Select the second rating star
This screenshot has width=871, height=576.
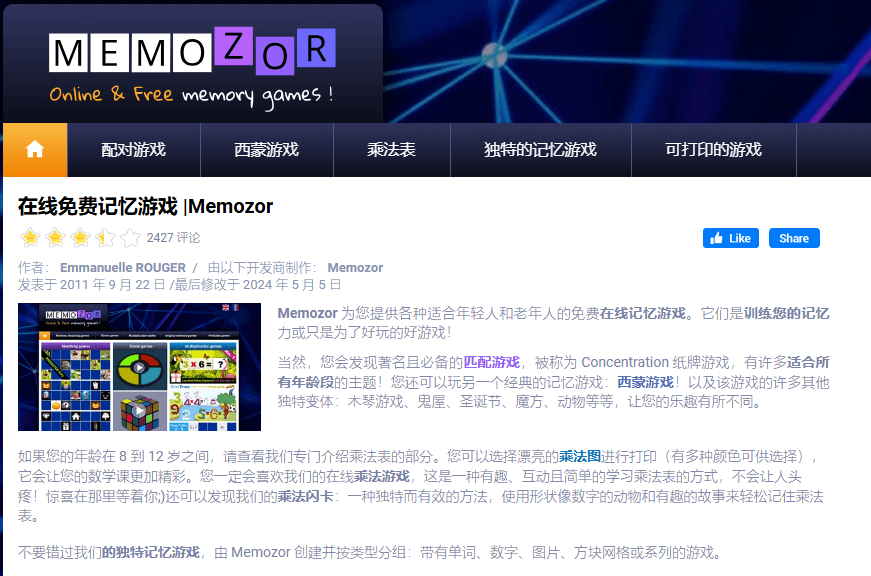click(x=55, y=238)
